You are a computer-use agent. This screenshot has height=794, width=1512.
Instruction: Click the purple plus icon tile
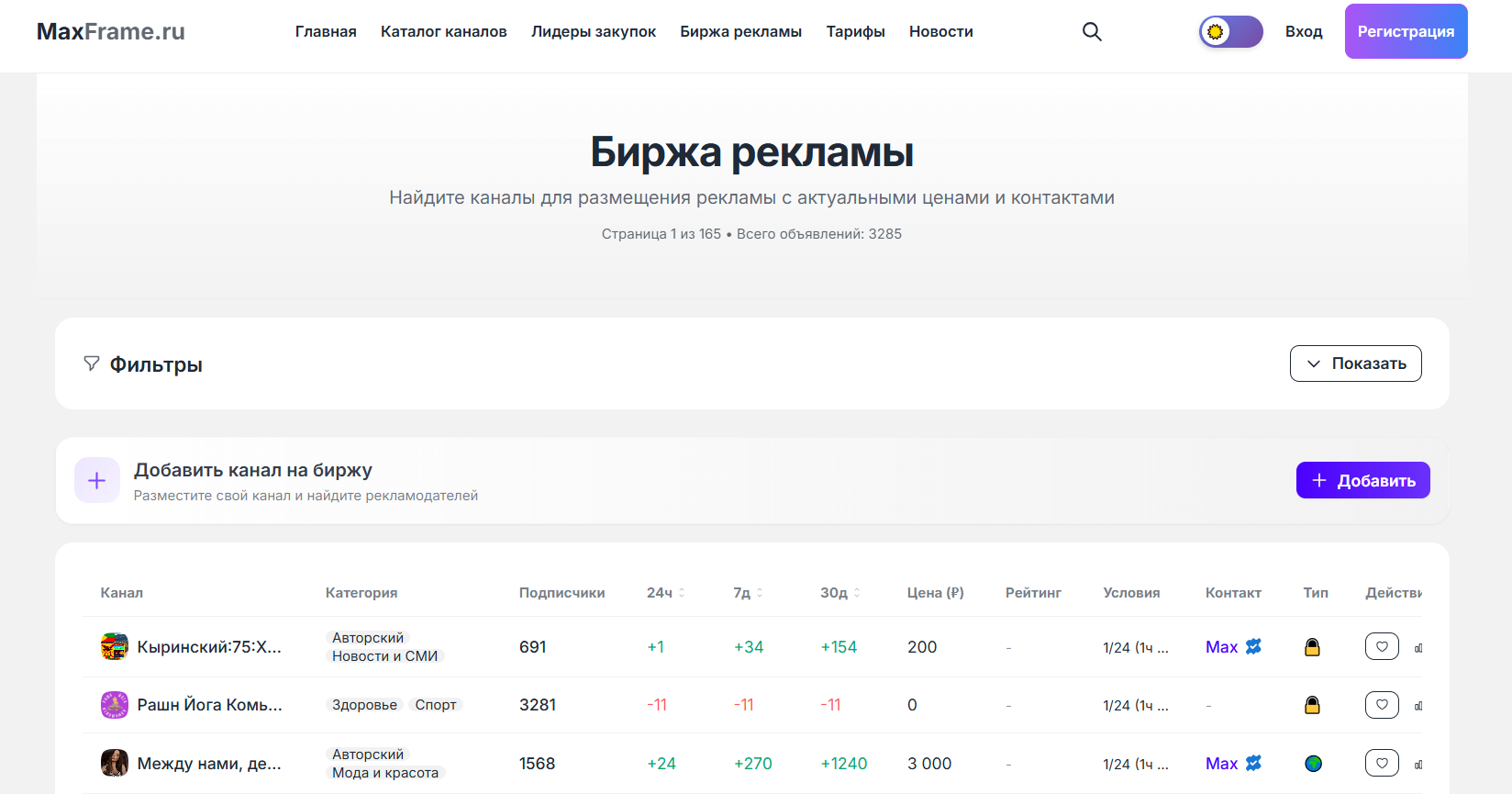97,480
